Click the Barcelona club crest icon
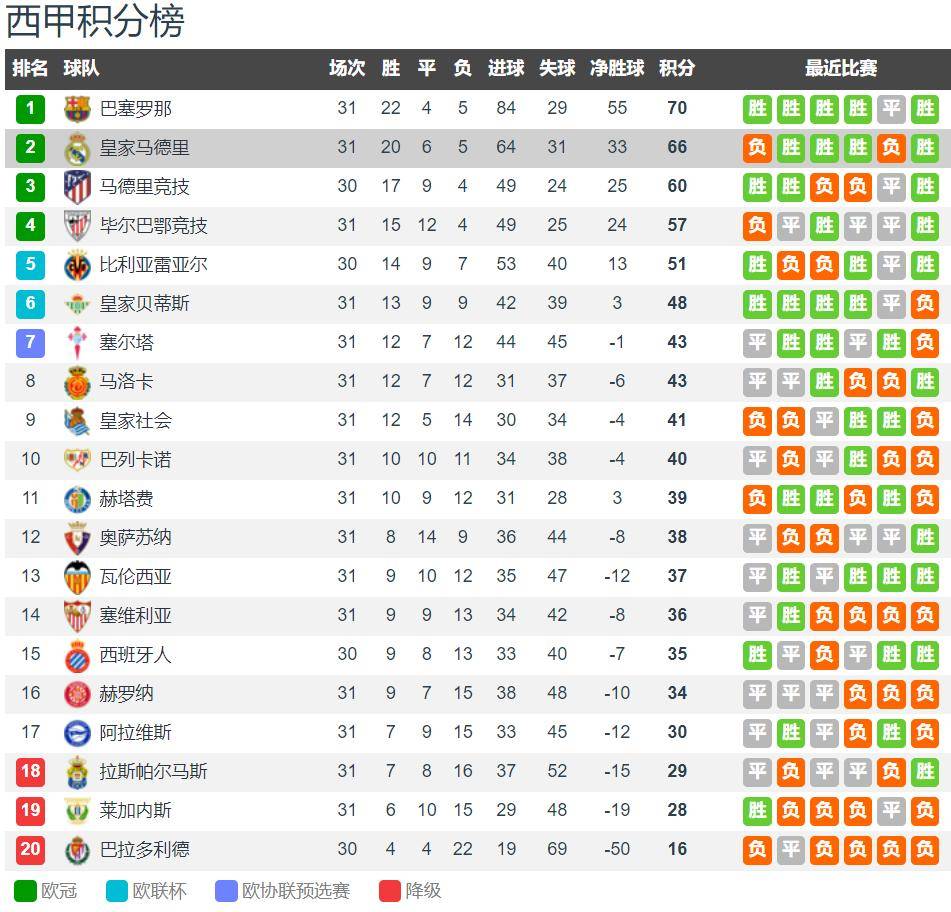Image resolution: width=951 pixels, height=912 pixels. pos(77,109)
